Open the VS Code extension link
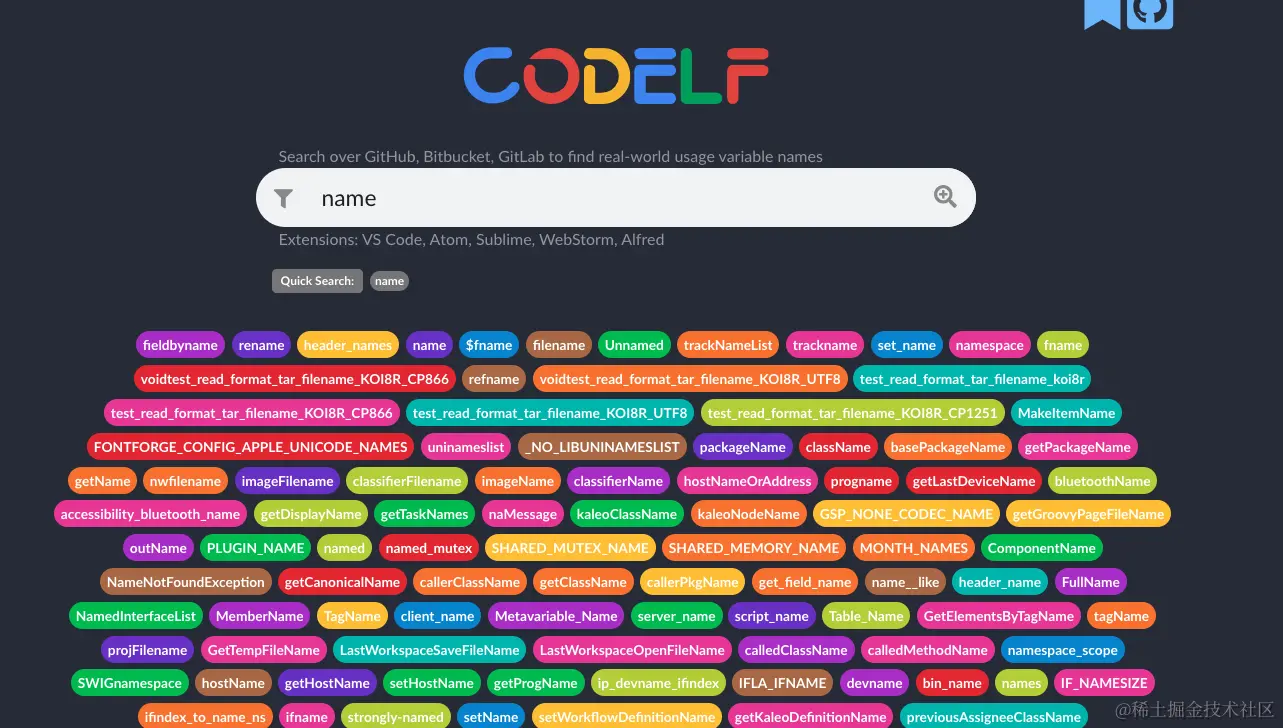This screenshot has height=728, width=1283. point(391,240)
